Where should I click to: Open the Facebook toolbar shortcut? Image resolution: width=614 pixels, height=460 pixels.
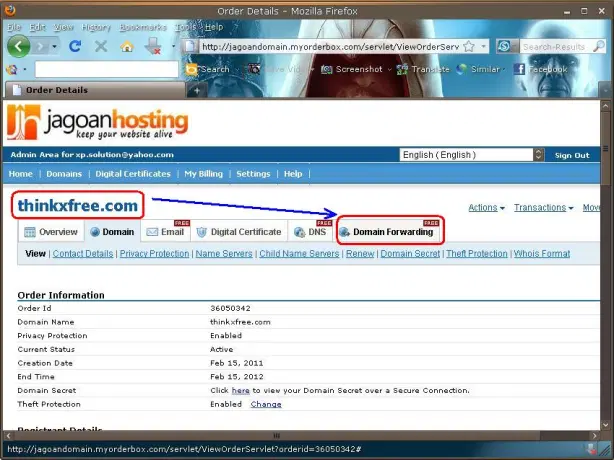coord(540,69)
